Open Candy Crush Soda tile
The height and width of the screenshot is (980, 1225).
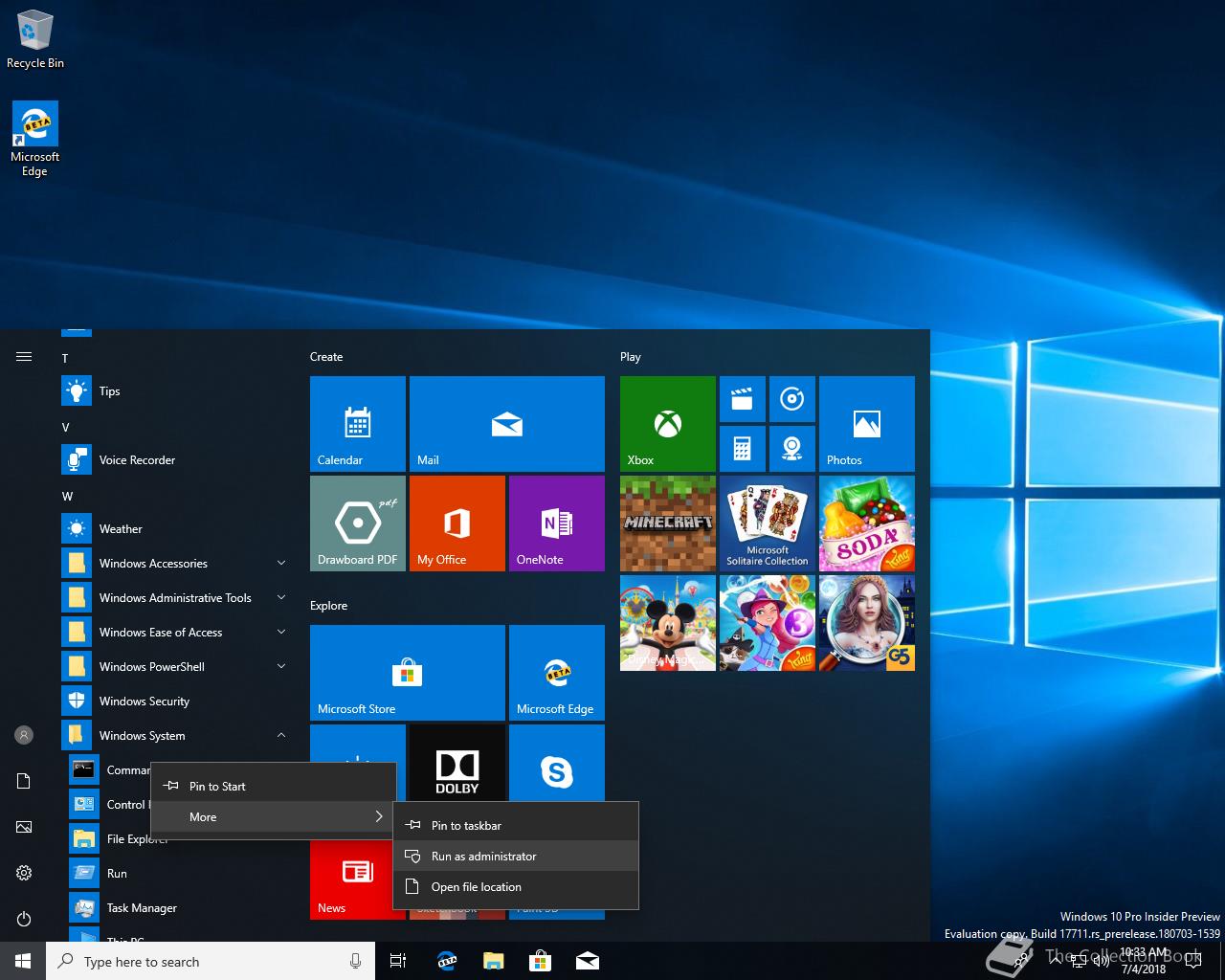[867, 523]
